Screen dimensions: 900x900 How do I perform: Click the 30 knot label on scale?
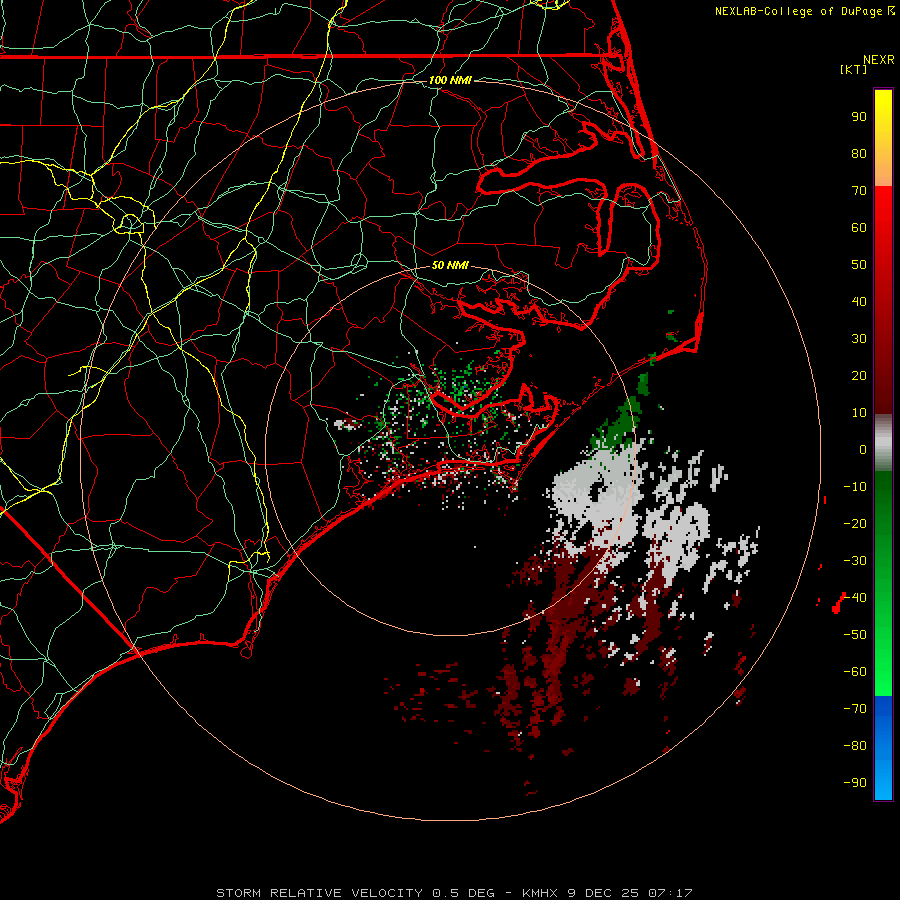click(859, 339)
